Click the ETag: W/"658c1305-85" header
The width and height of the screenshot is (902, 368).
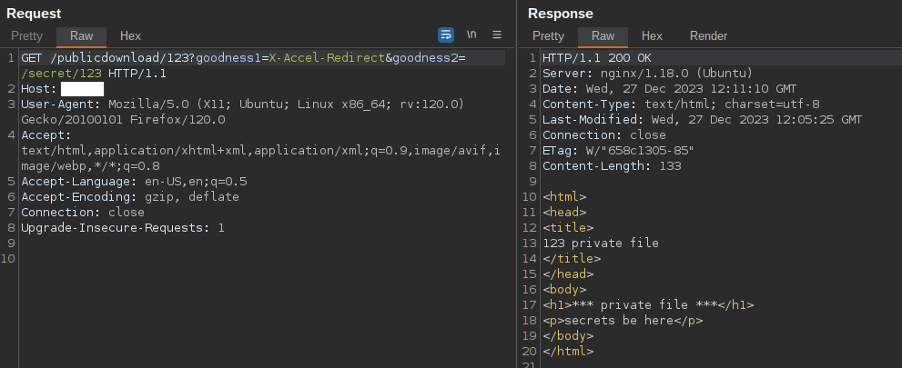click(618, 151)
